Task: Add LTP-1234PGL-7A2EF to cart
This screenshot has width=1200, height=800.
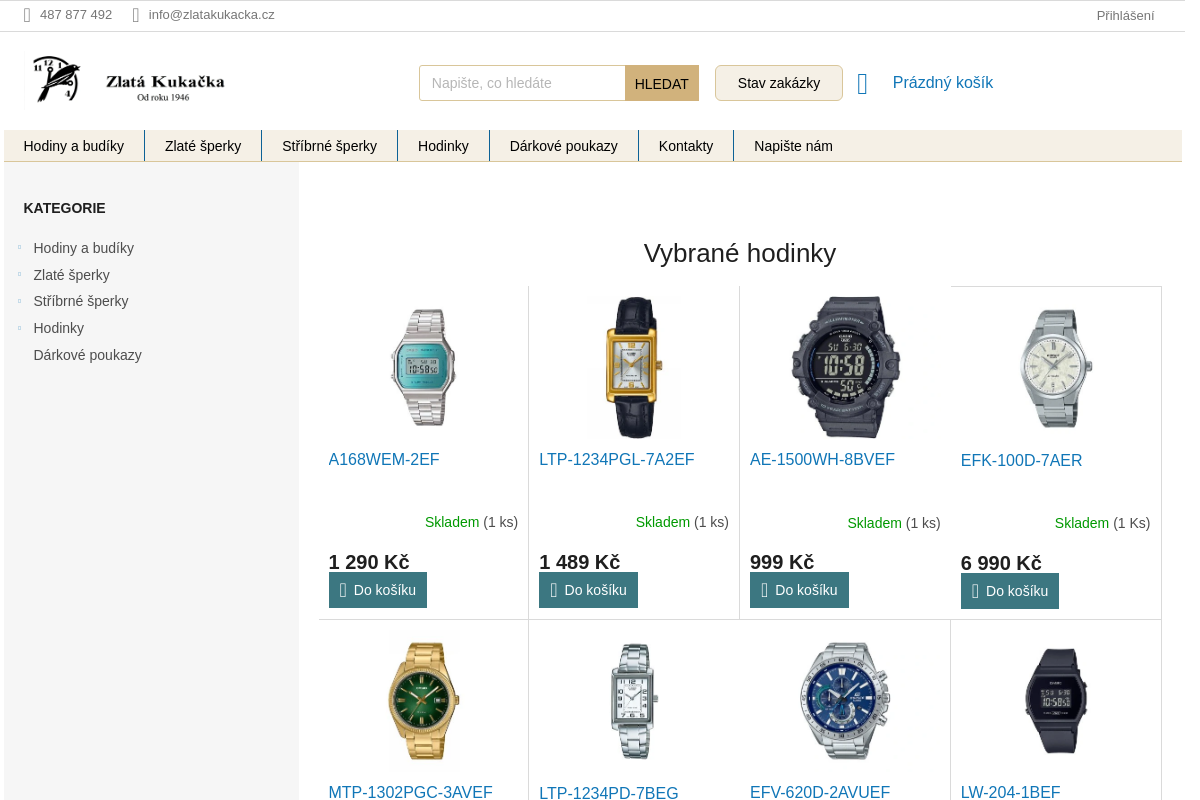Action: click(x=588, y=590)
